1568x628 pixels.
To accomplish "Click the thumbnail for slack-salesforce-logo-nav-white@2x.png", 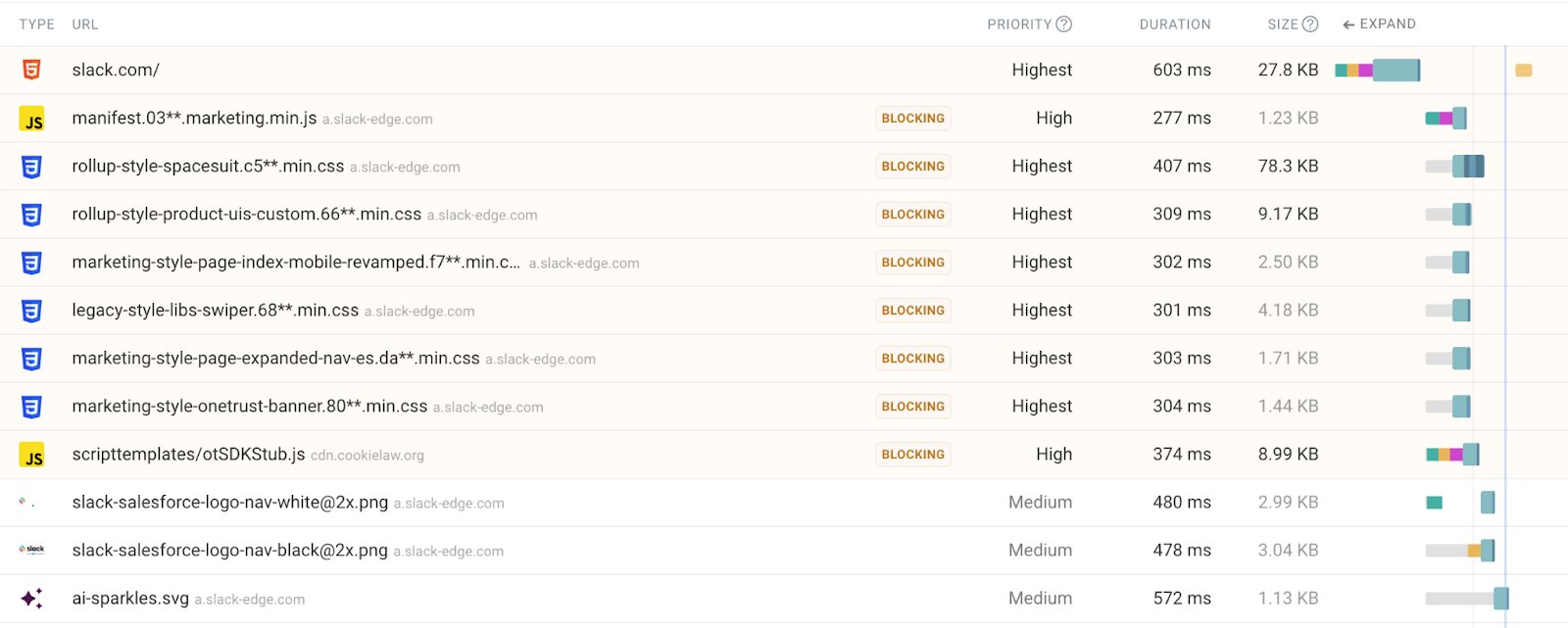I will 26,503.
